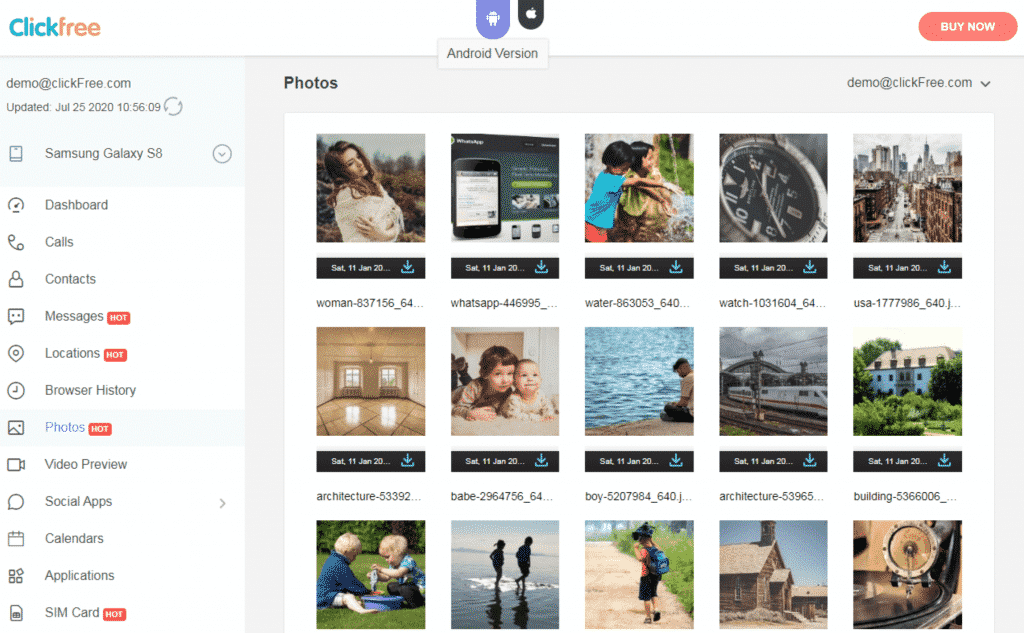Switch to the iOS (Apple) version
Screen dimensions: 1024x633
531,14
